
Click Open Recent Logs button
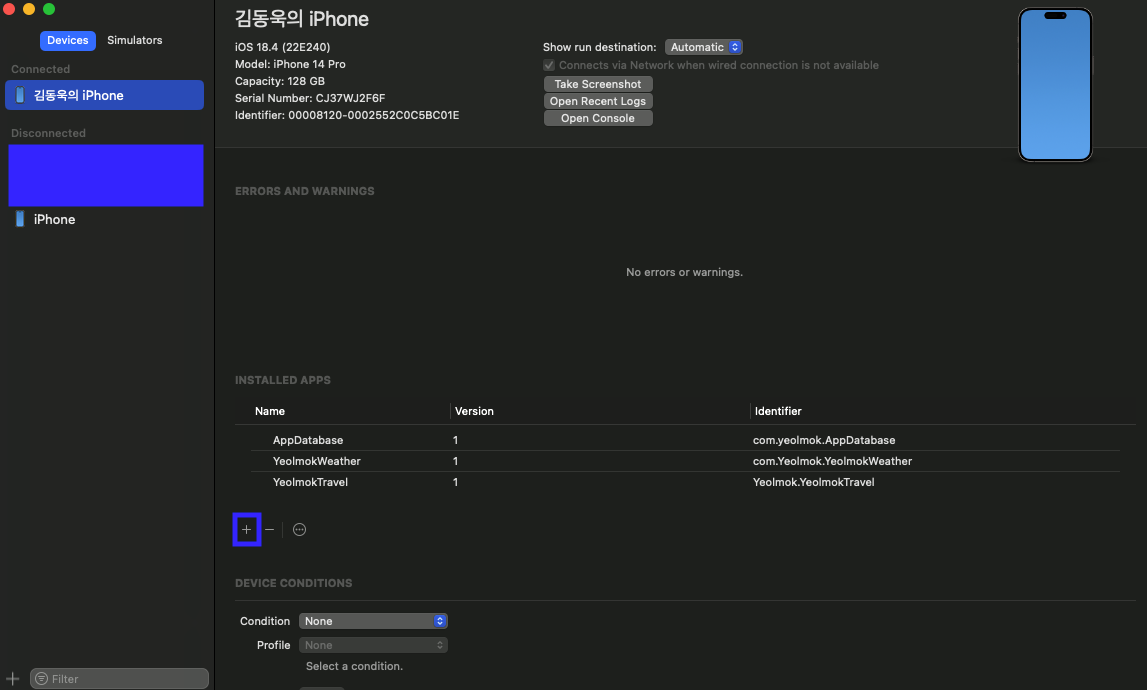[598, 101]
